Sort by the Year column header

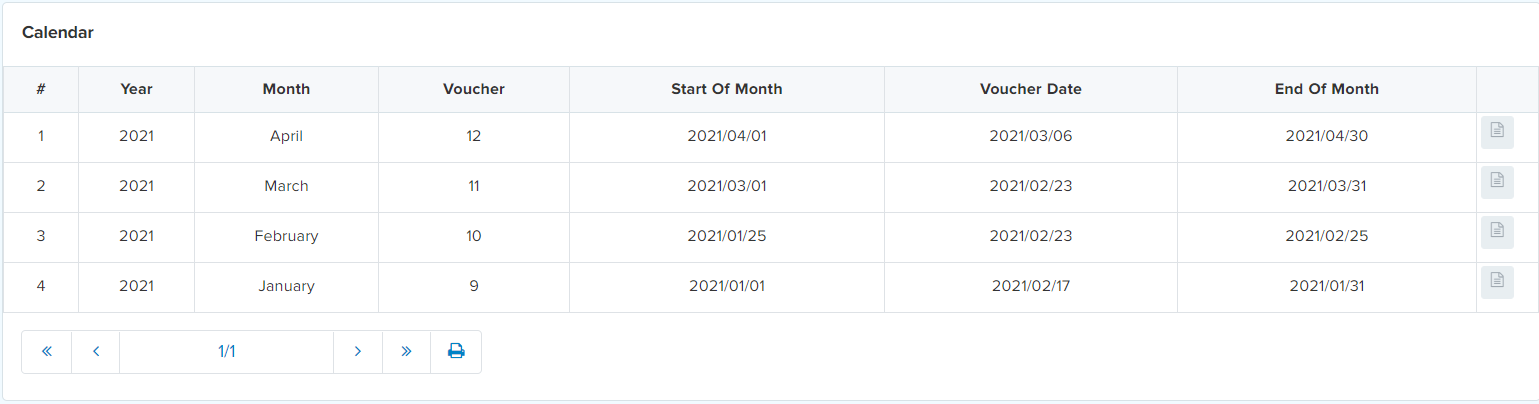coord(136,89)
